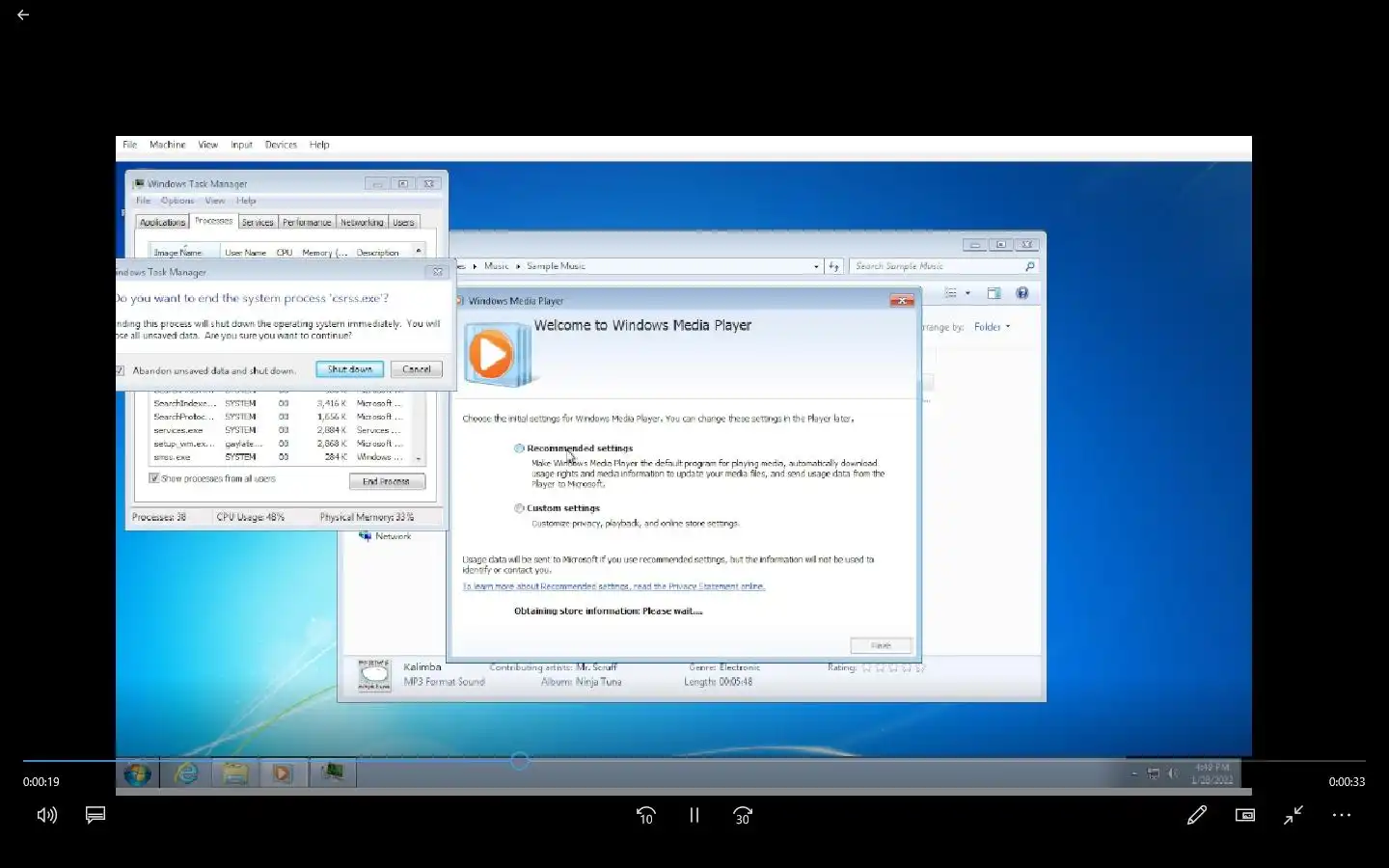This screenshot has height=868, width=1389.
Task: Switch to the Services tab
Action: point(258,222)
